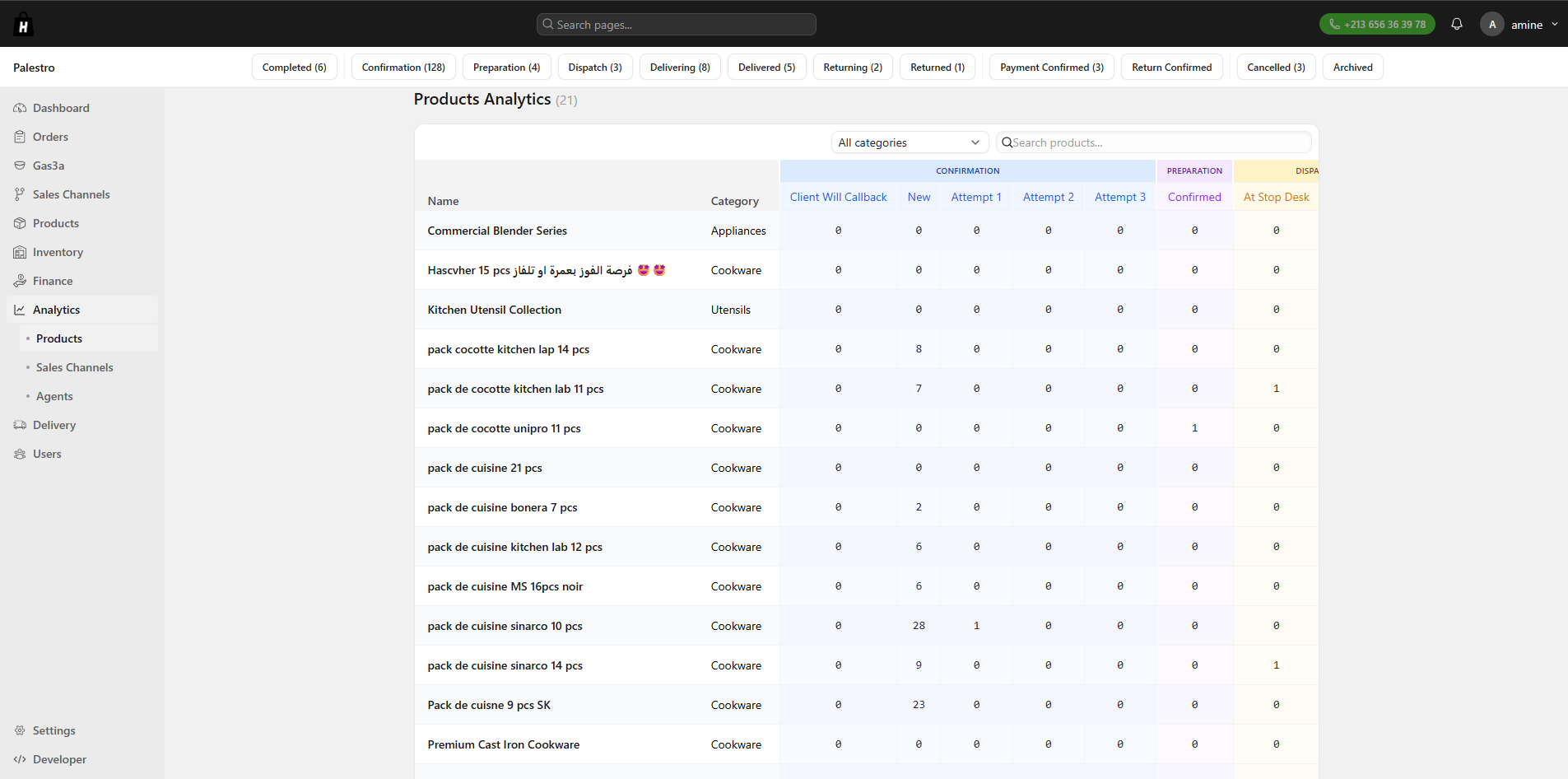Viewport: 1568px width, 779px height.
Task: Expand the amine user menu chevron
Action: (x=1555, y=24)
